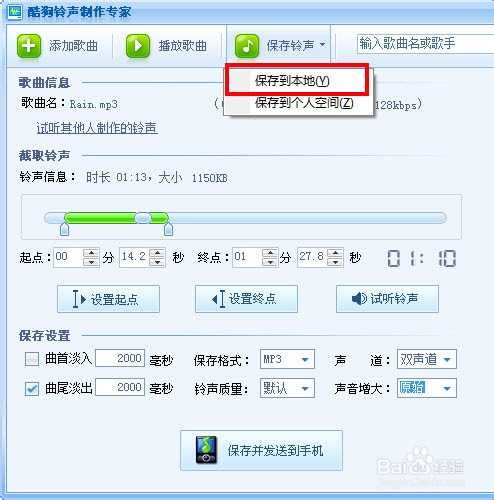
Task: Click the phone icon on send-to-phone button
Action: [206, 450]
